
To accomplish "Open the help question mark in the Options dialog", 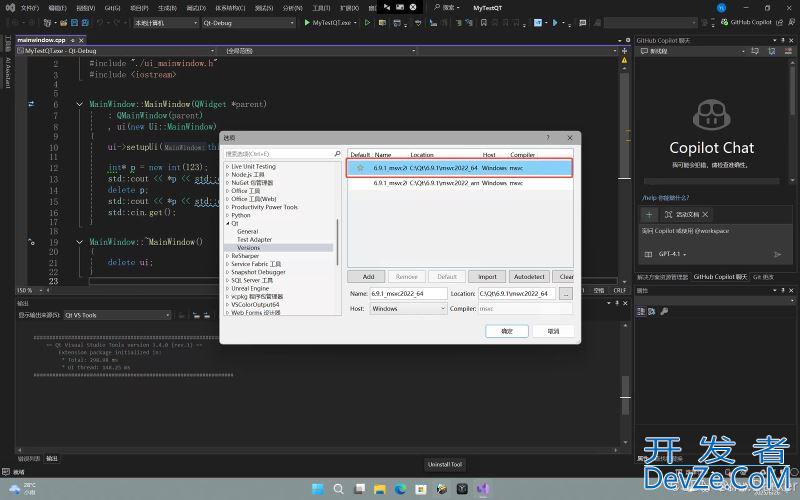I will [548, 138].
